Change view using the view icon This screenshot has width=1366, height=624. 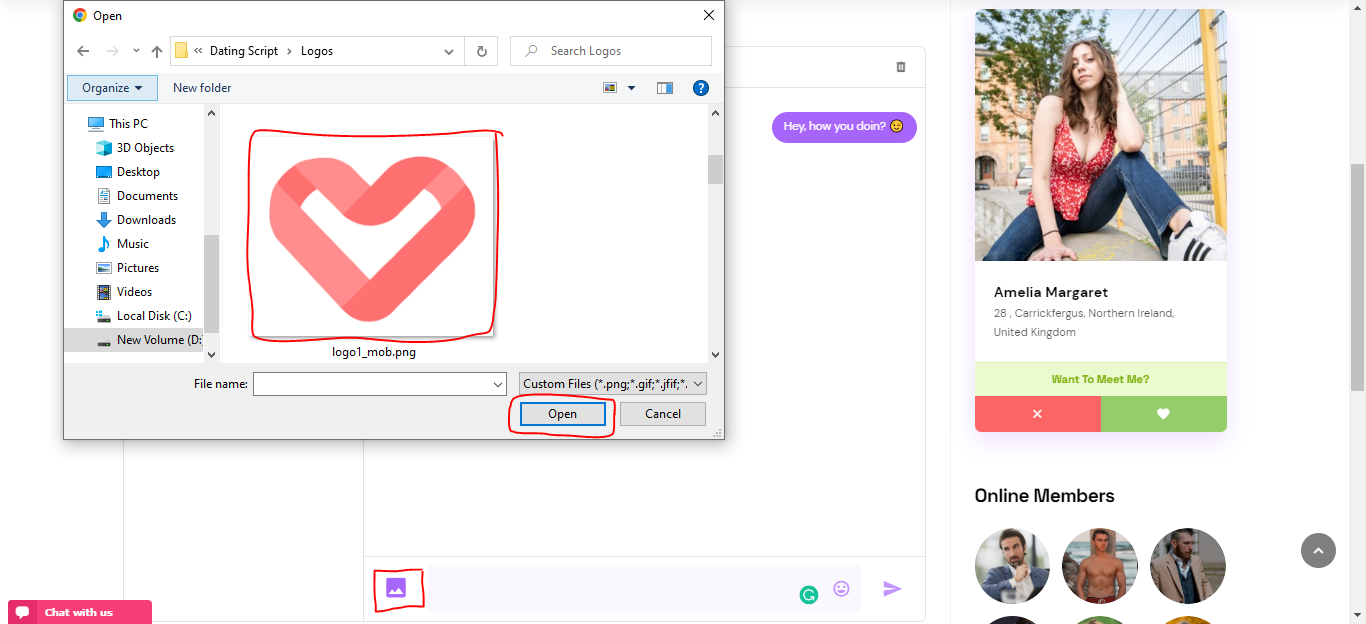click(610, 88)
